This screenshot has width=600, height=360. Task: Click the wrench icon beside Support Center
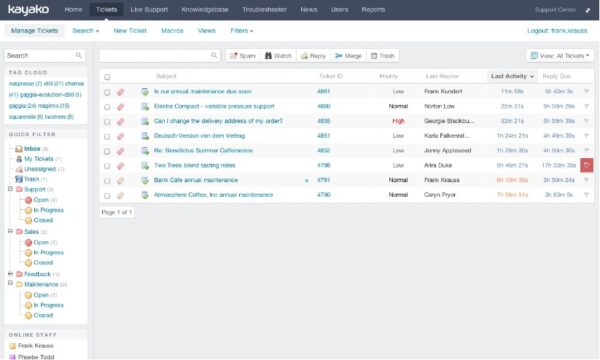click(x=588, y=10)
